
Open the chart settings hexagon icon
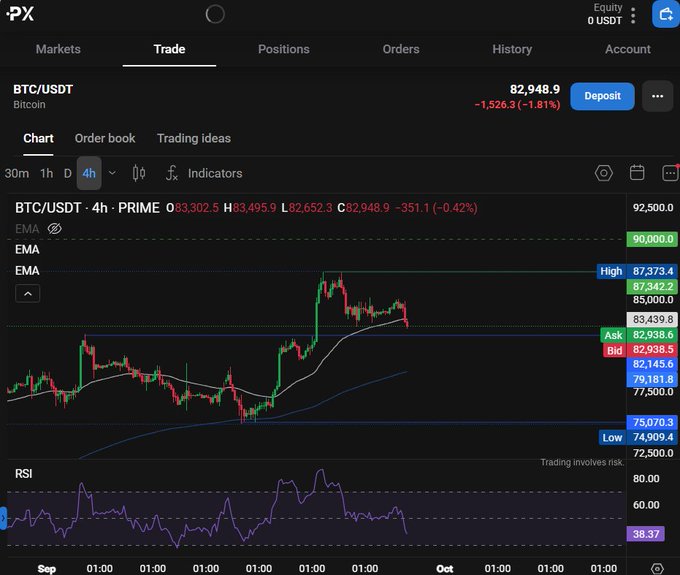(x=604, y=173)
